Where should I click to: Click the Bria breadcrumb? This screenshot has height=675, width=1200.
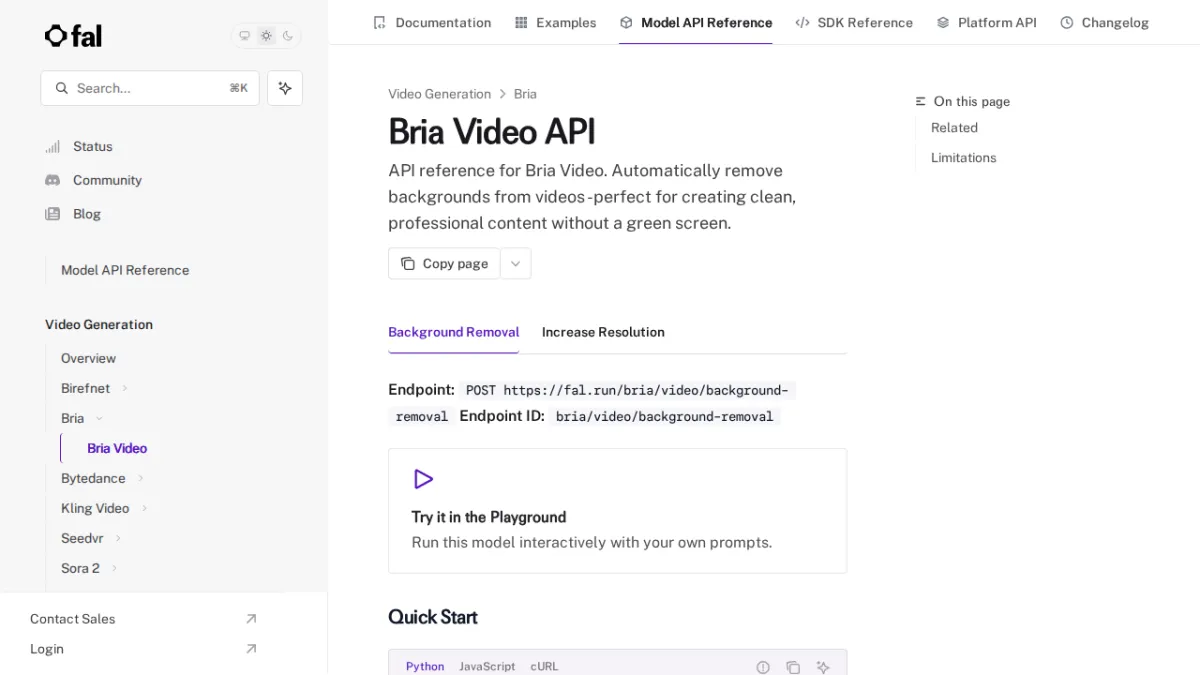pos(525,94)
